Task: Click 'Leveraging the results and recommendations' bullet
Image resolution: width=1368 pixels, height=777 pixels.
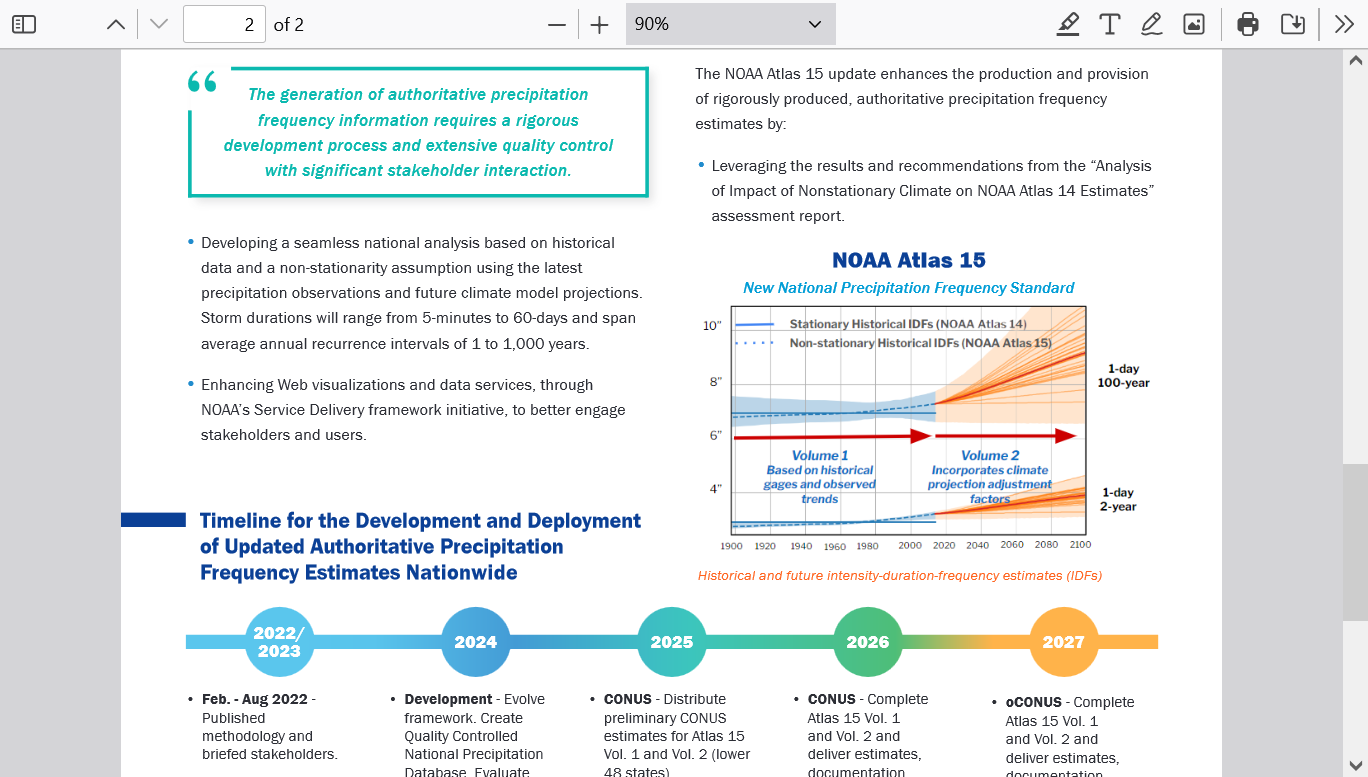Action: point(933,191)
